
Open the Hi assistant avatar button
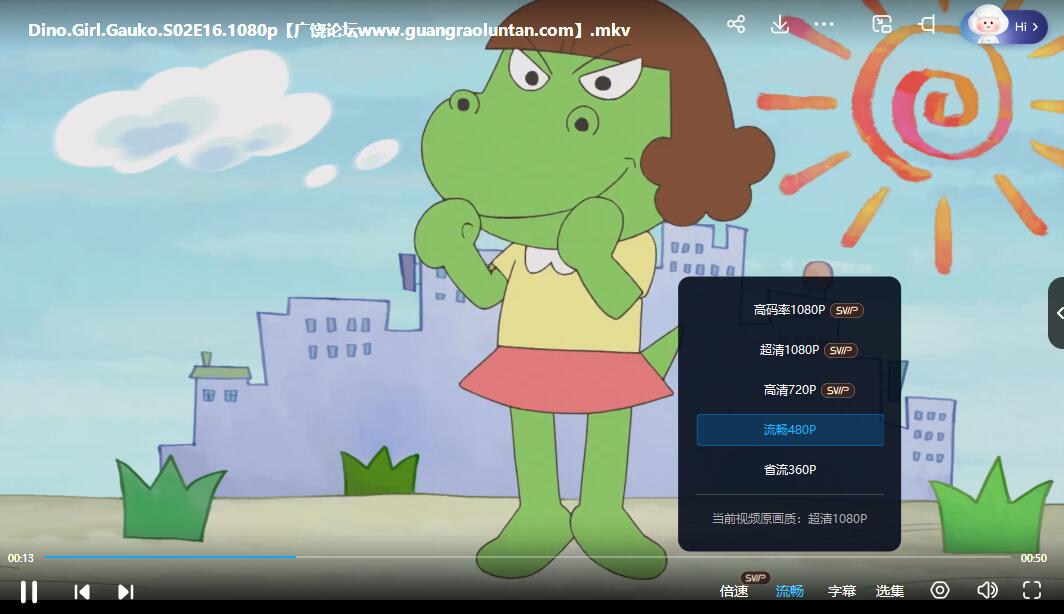tap(1004, 26)
